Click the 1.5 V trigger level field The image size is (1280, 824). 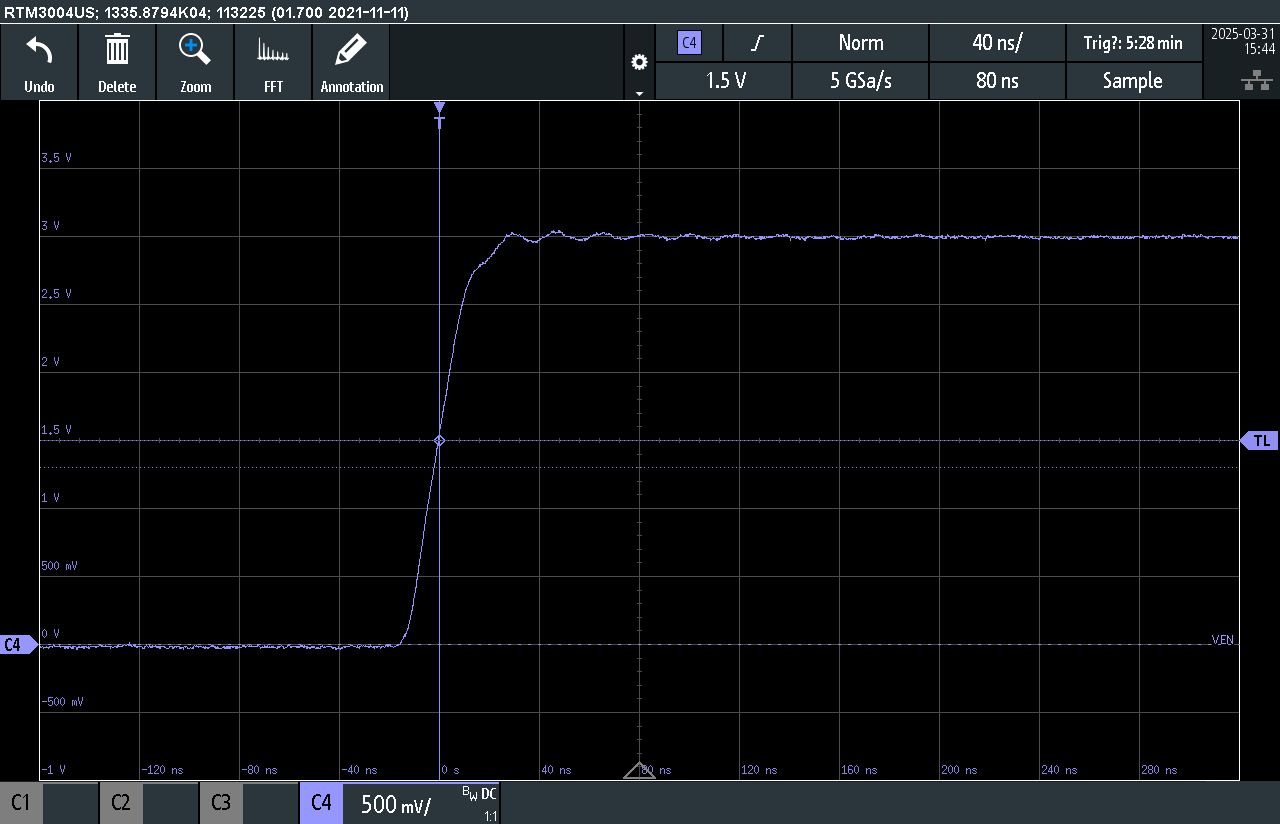pos(723,81)
